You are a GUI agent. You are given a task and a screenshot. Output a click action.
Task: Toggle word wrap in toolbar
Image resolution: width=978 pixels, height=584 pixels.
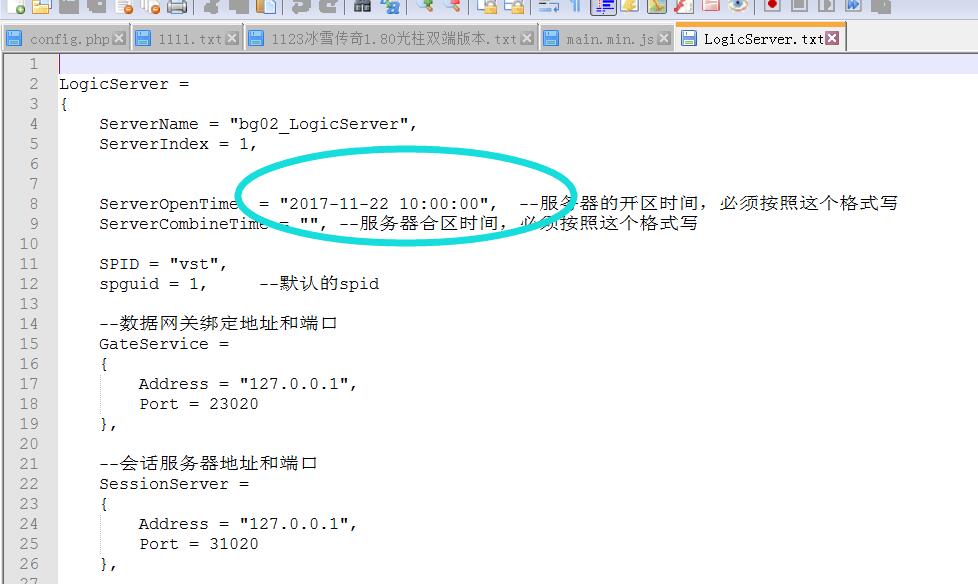point(549,6)
